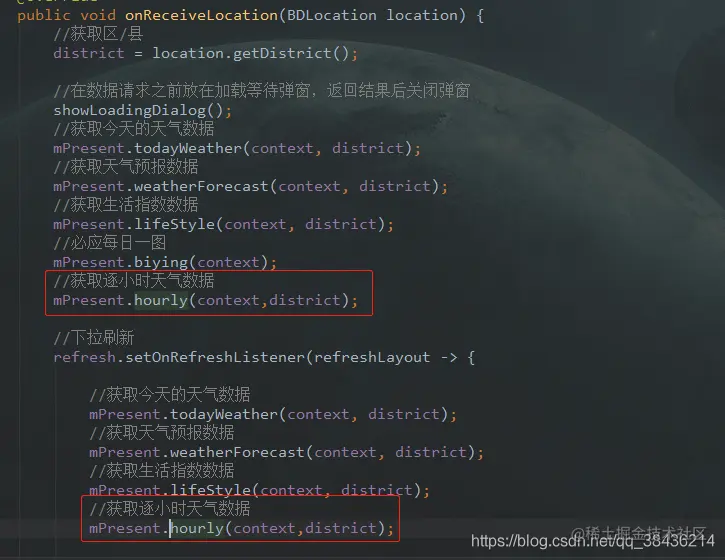Click the //获取区/县 comment line
This screenshot has width=725, height=560.
click(98, 34)
